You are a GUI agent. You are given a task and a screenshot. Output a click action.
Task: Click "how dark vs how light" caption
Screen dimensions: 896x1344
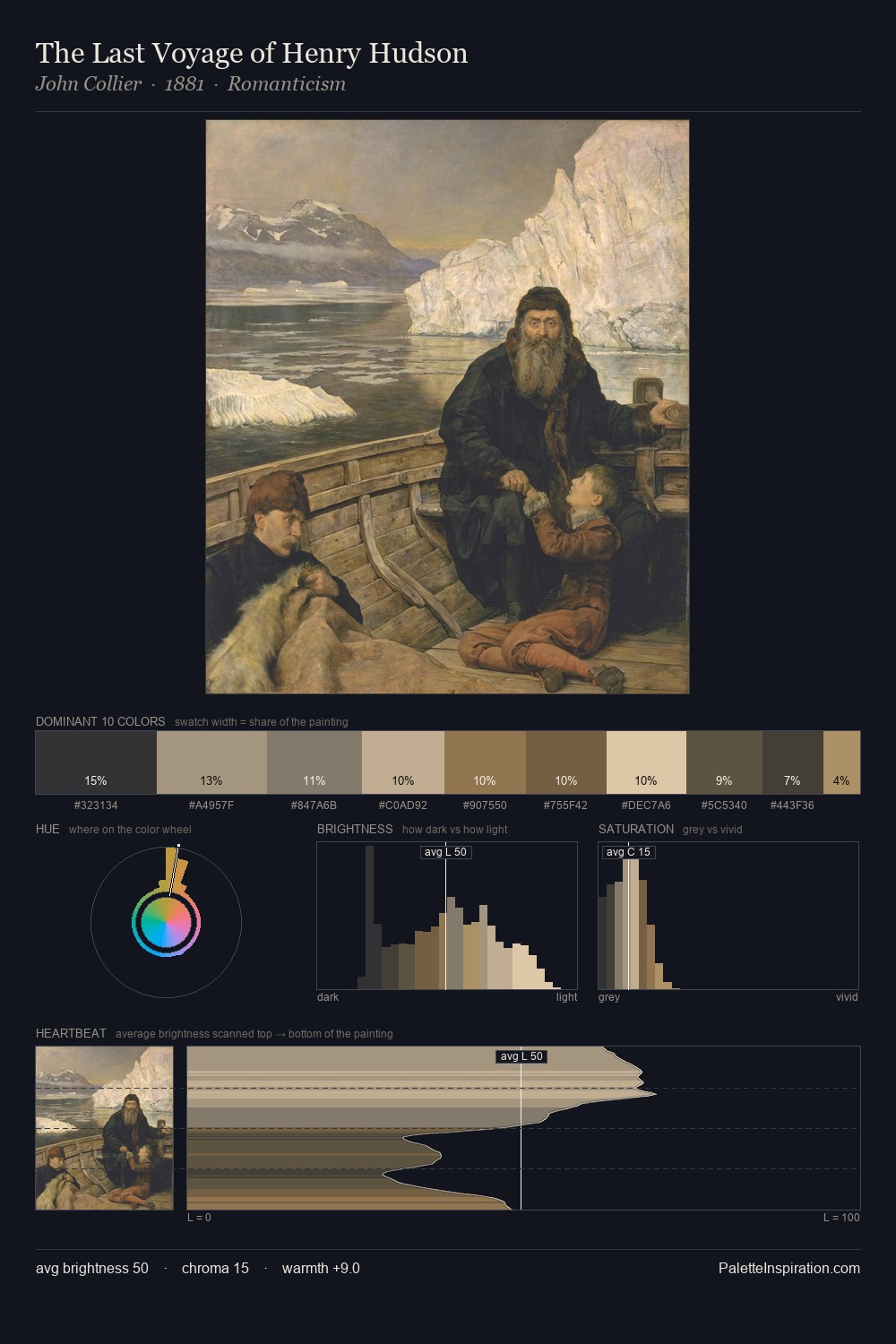click(455, 830)
